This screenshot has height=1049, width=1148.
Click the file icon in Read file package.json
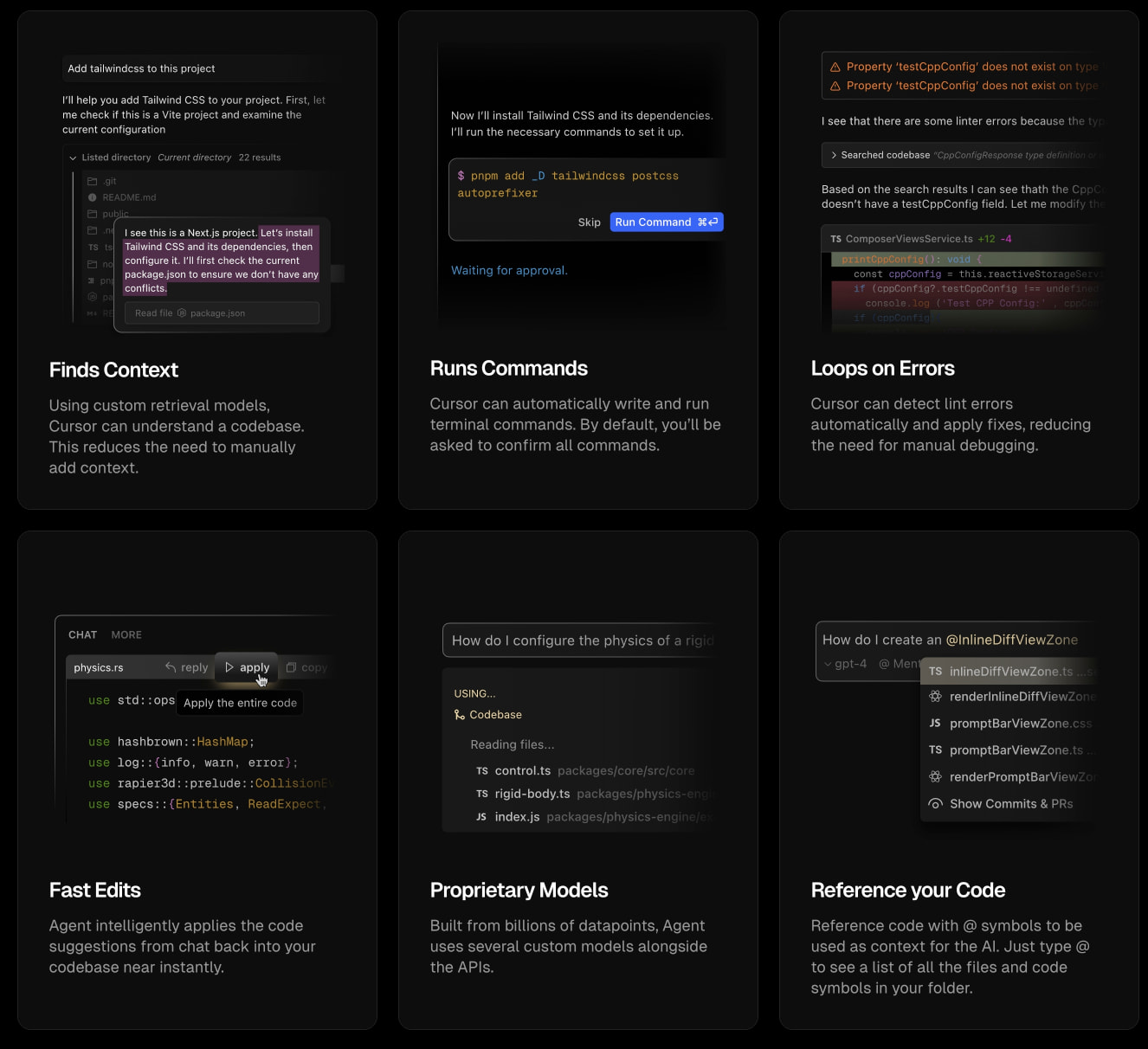182,313
